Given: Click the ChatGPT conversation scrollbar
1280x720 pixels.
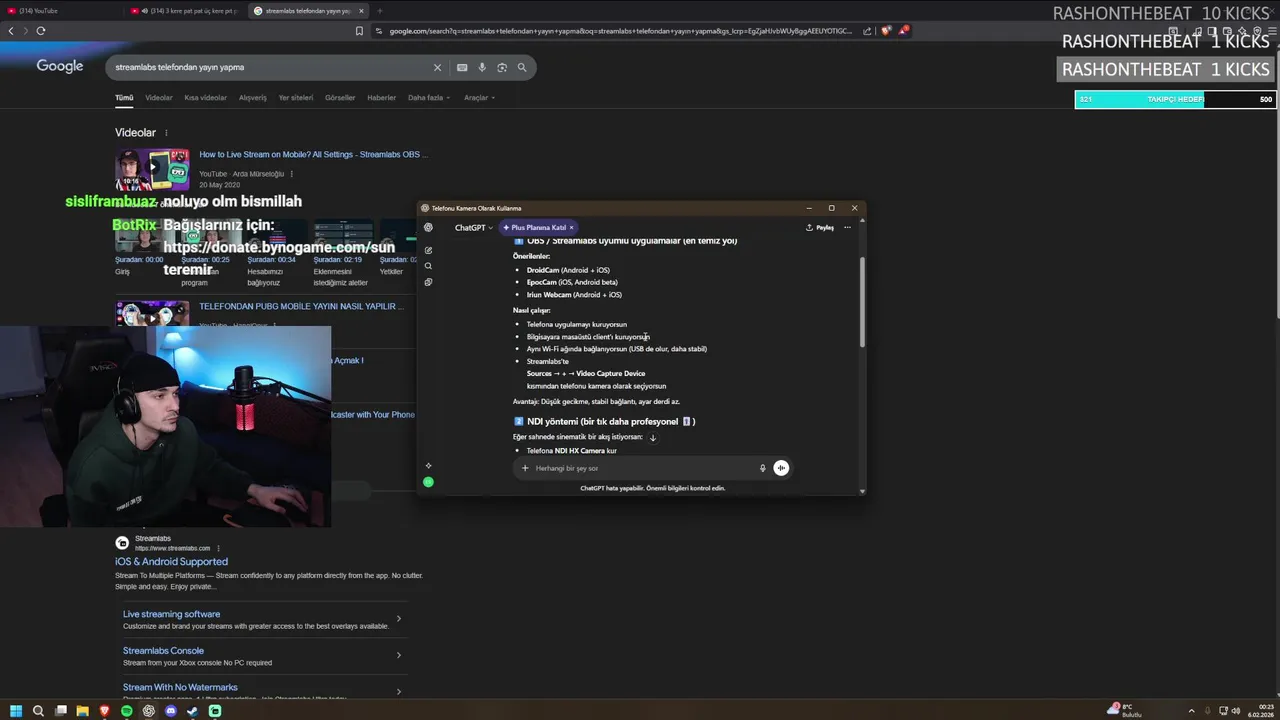Looking at the screenshot, I should 861,303.
